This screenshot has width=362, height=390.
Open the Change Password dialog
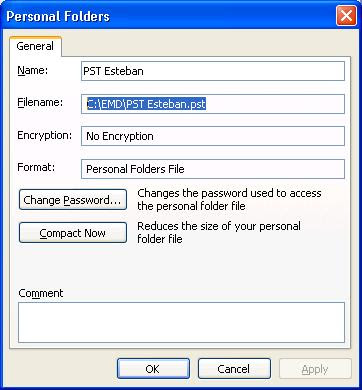pos(73,200)
